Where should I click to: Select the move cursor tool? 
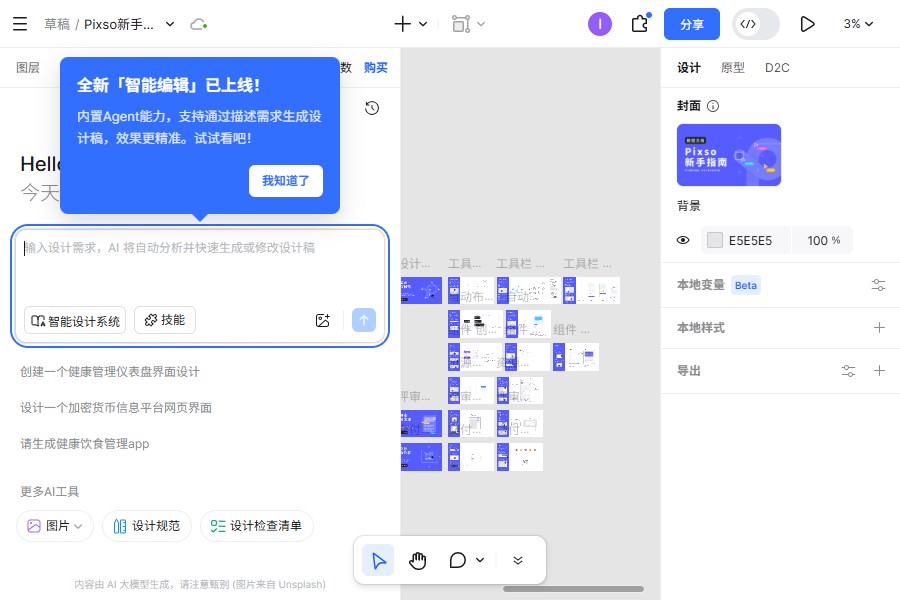(378, 560)
